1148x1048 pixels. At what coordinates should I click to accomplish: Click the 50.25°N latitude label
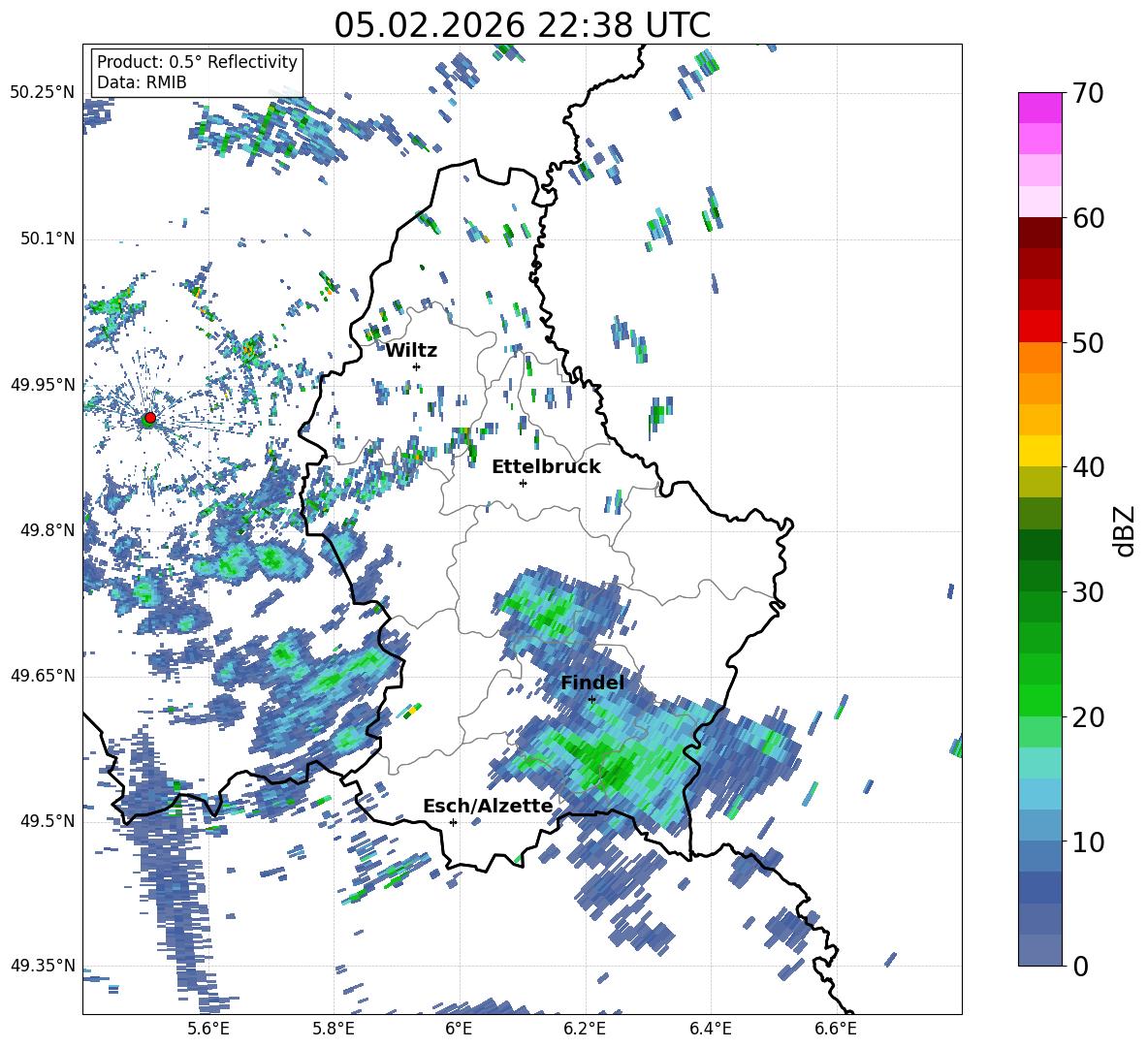tap(44, 93)
